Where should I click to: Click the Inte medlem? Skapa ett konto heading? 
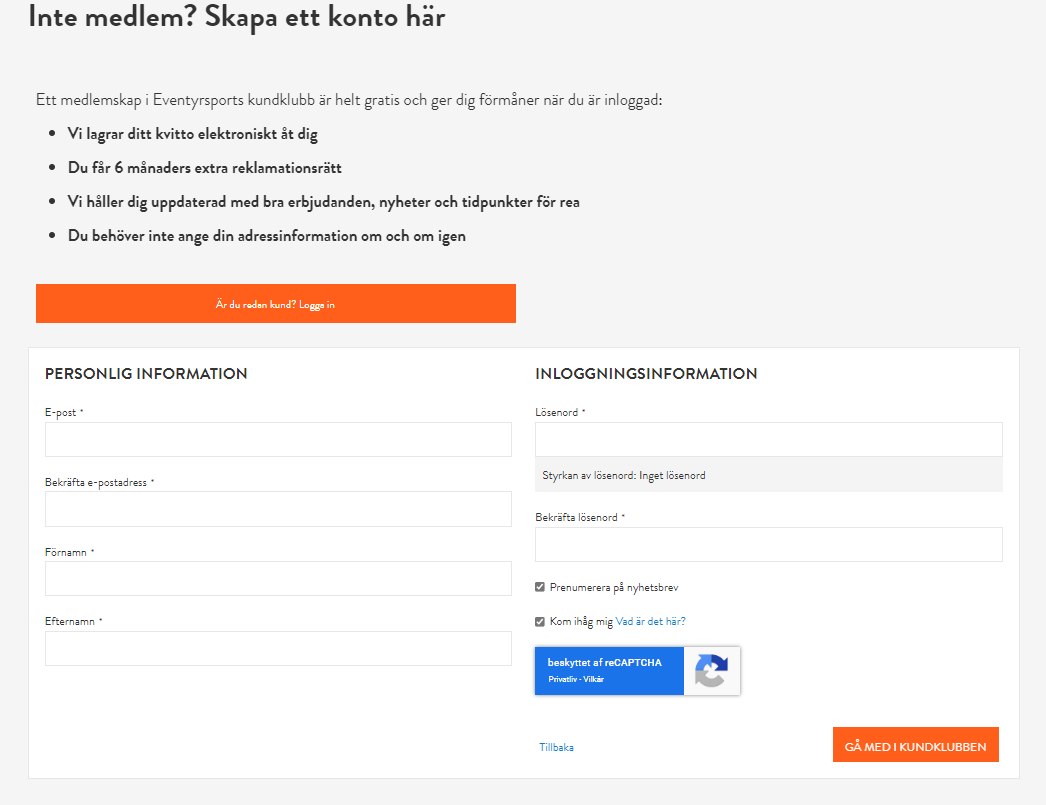pos(237,17)
